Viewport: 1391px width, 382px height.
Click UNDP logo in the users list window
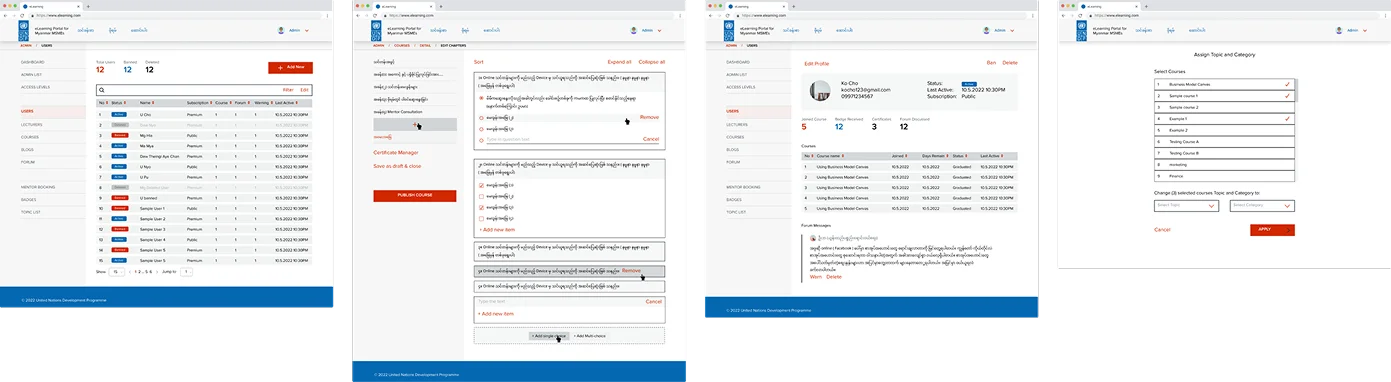pyautogui.click(x=24, y=31)
